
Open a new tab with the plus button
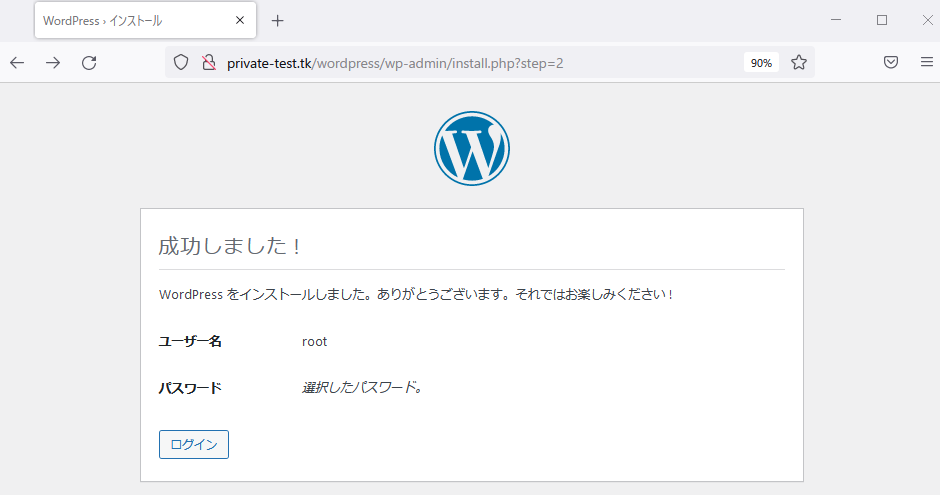(277, 21)
